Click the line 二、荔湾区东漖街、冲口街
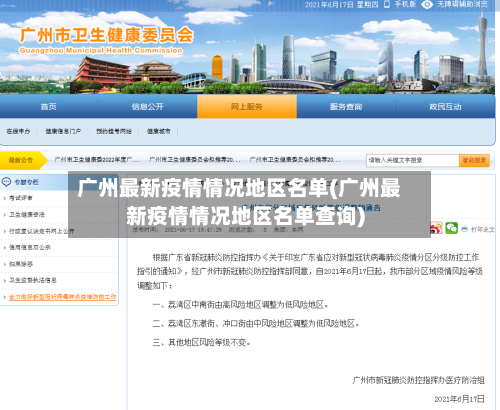Viewport: 500px width, 410px height. (255, 323)
